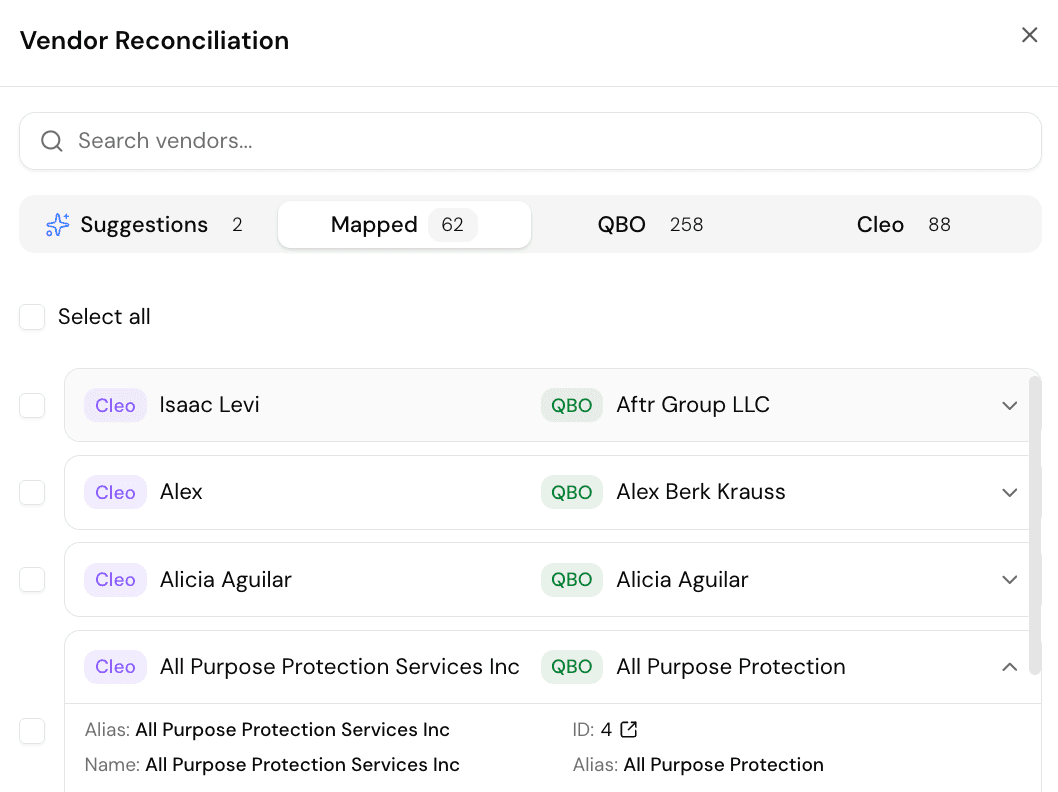Close the Vendor Reconciliation dialog

[x=1029, y=34]
